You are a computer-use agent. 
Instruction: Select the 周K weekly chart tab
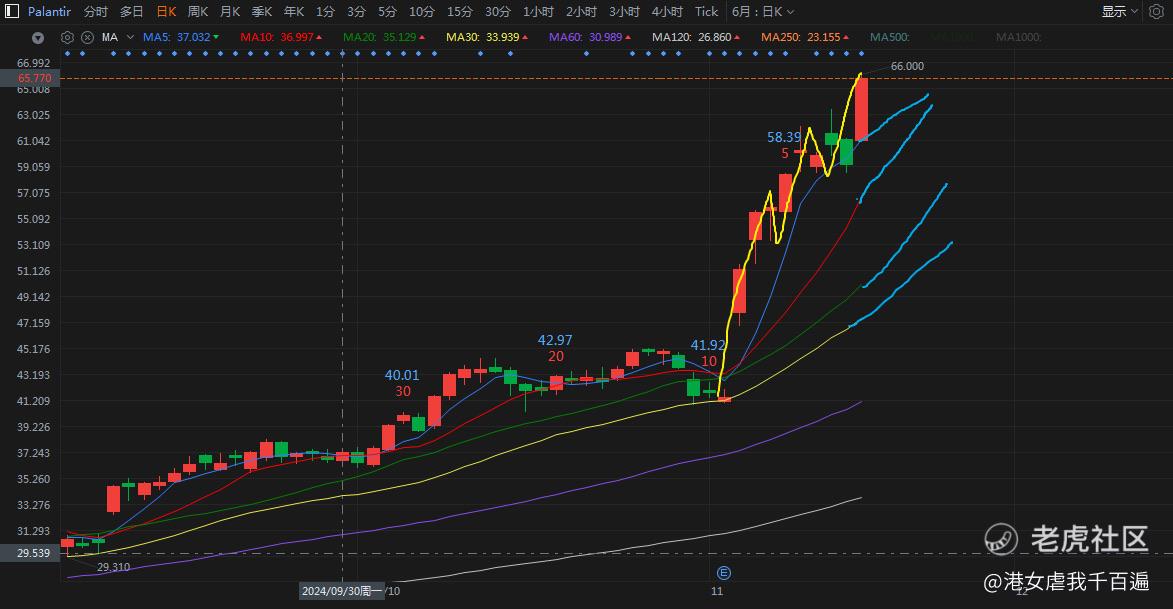(x=198, y=11)
